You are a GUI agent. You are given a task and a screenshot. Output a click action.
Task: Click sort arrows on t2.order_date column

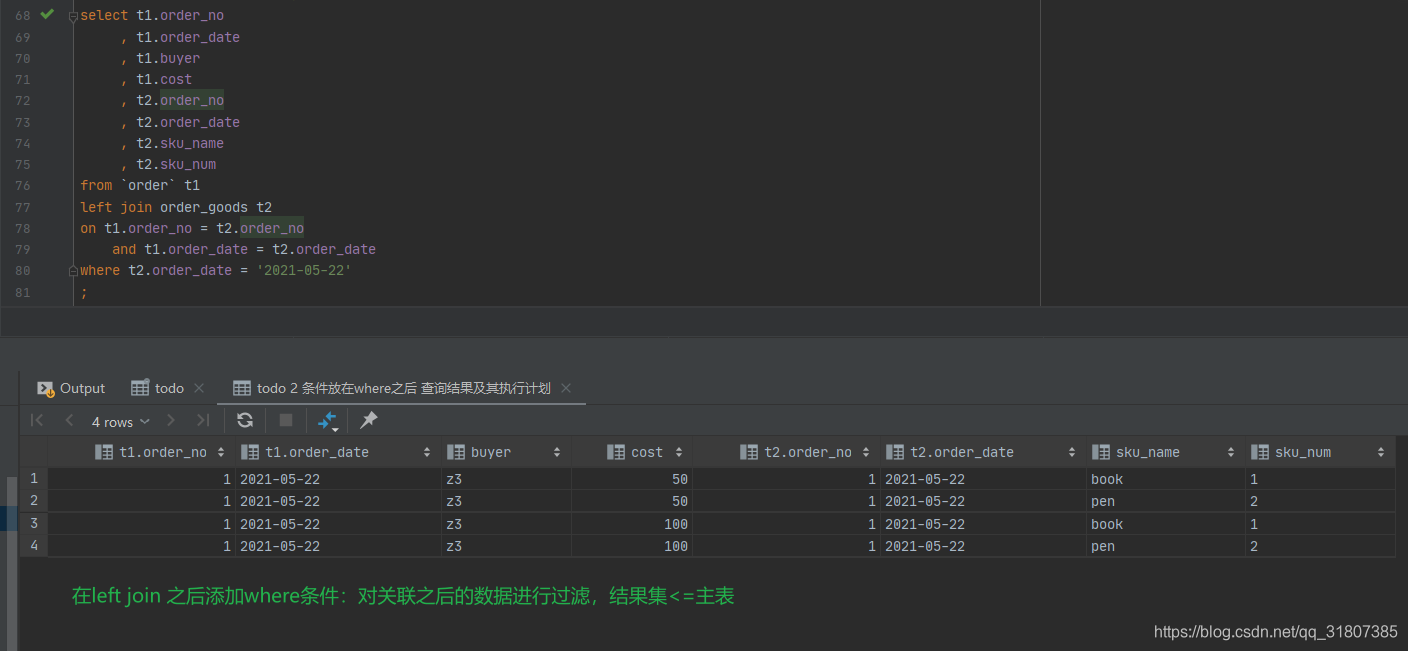pos(1072,453)
